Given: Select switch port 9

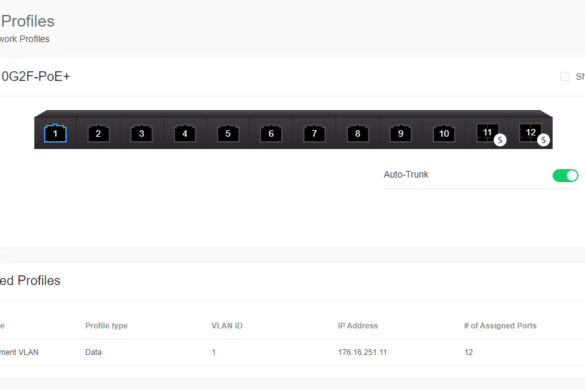Looking at the screenshot, I should pos(401,133).
